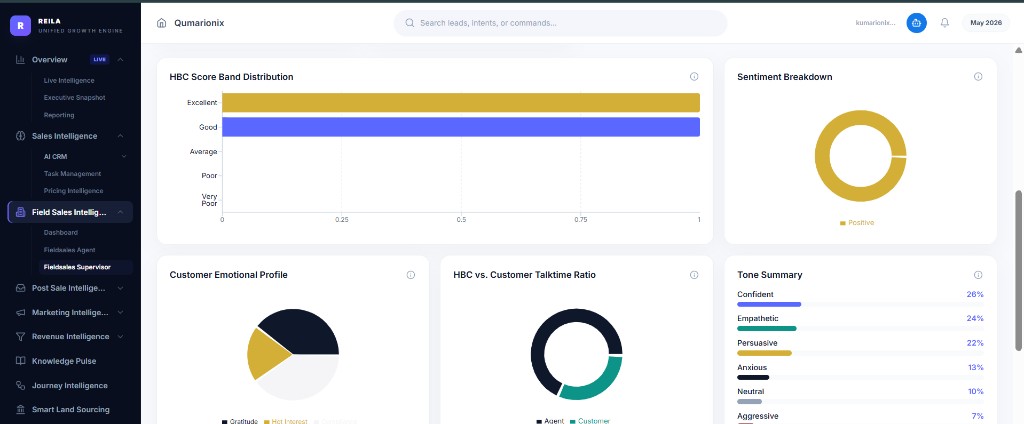
Task: Open the Field Sales Dashboard item
Action: (x=61, y=233)
